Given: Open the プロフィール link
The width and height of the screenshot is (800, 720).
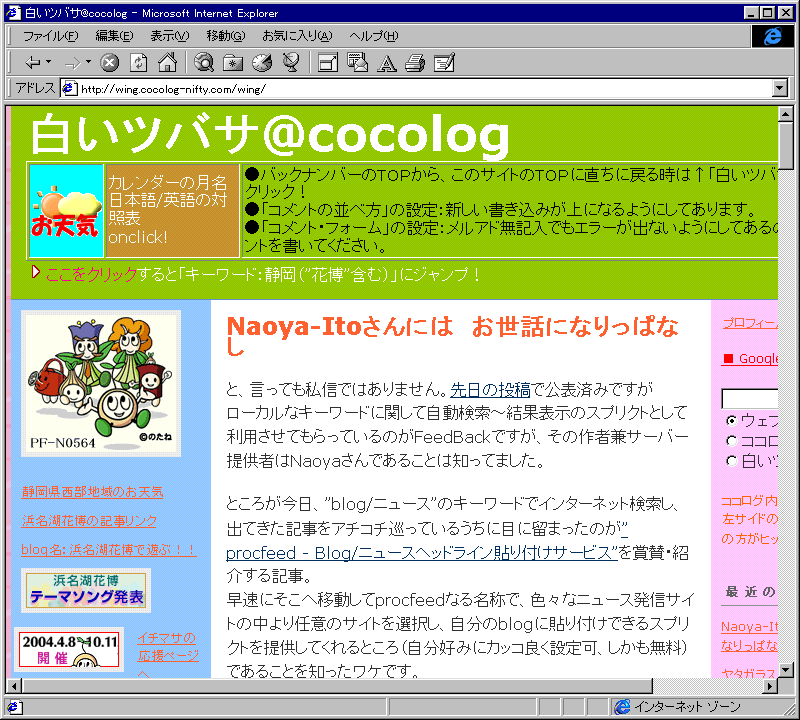Looking at the screenshot, I should [750, 323].
